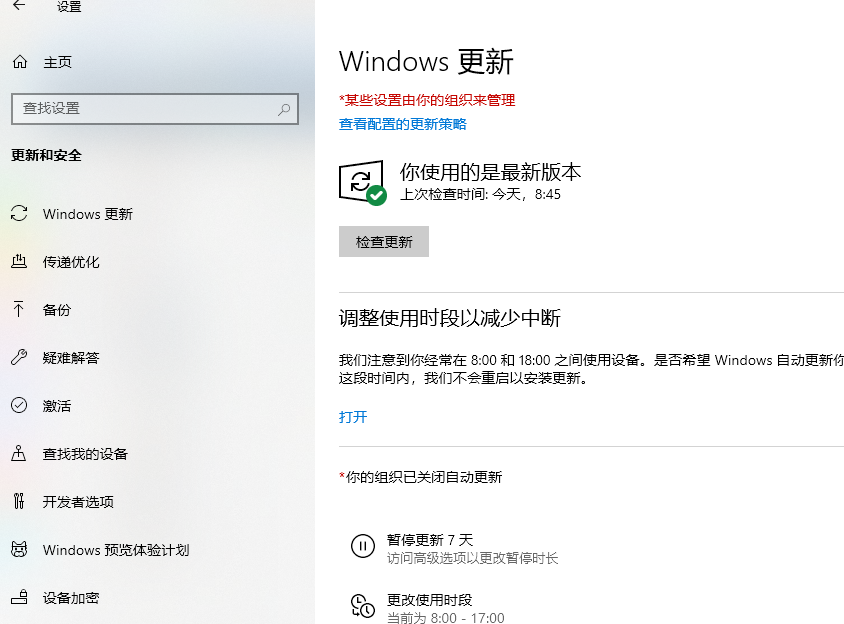Click the 更新和安全 section title
The width and height of the screenshot is (844, 624).
[x=46, y=156]
